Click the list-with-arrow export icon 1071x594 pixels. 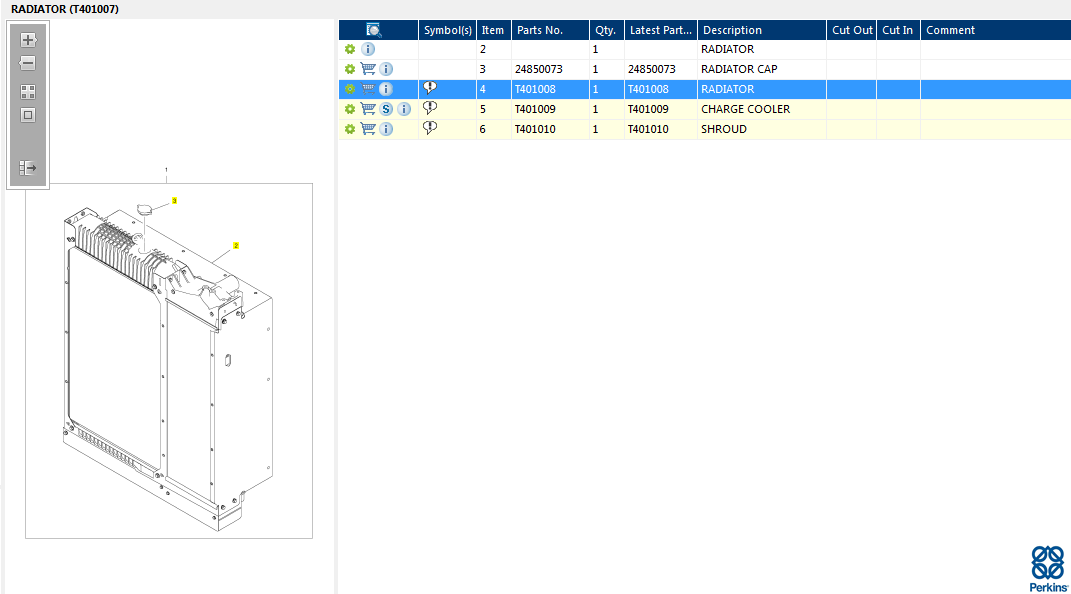(28, 168)
